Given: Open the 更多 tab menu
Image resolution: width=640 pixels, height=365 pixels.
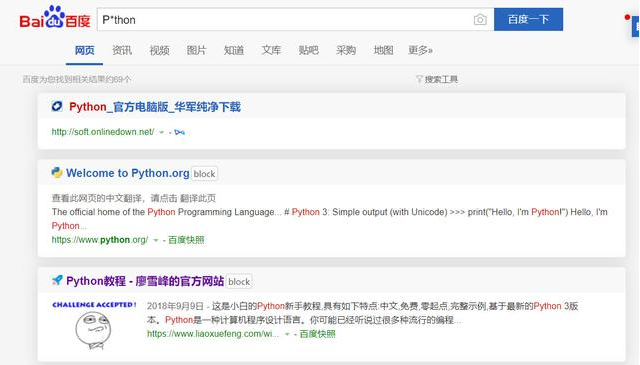Looking at the screenshot, I should tap(420, 50).
